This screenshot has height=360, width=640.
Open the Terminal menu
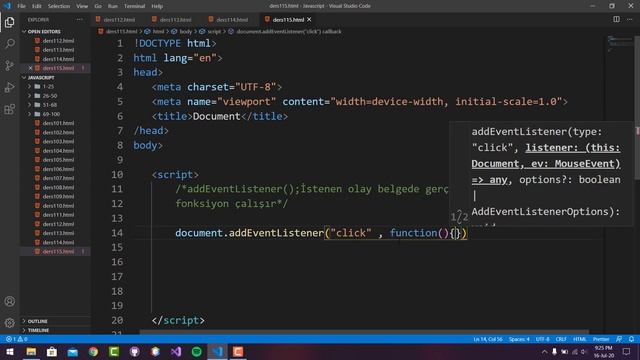click(134, 6)
